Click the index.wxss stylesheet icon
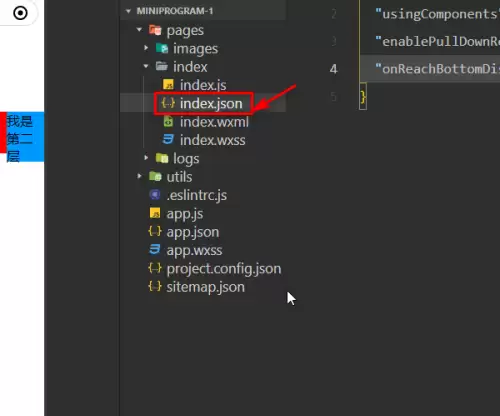Screen dimensions: 500x416 point(168,139)
